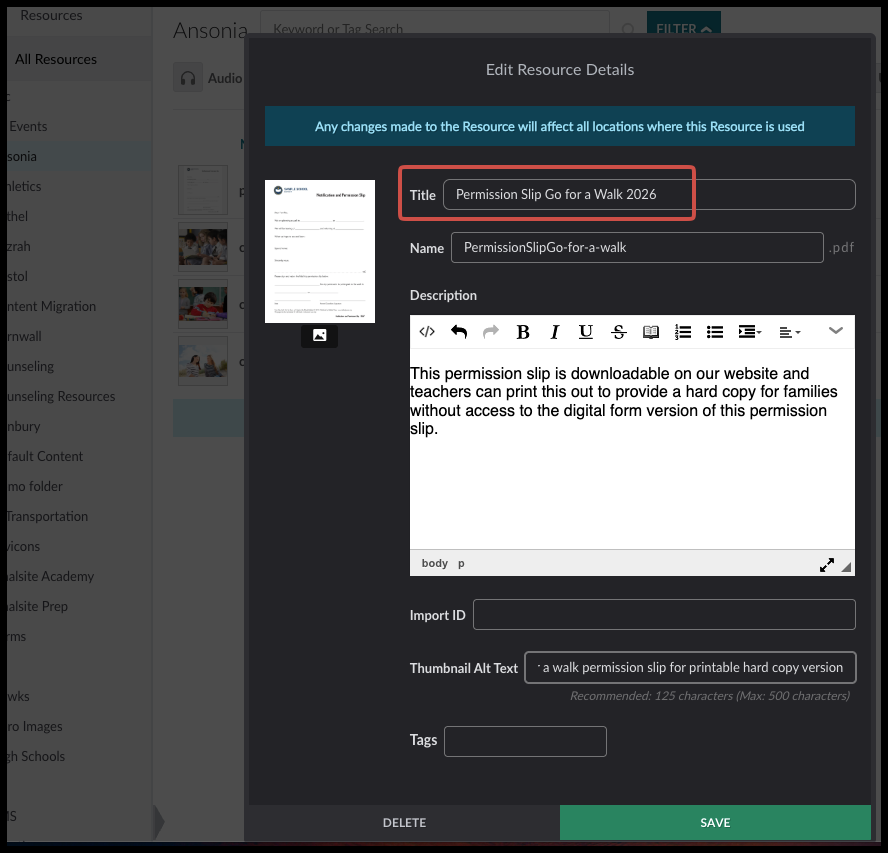
Task: Open the PDF permission slip thumbnail preview
Action: tap(320, 251)
